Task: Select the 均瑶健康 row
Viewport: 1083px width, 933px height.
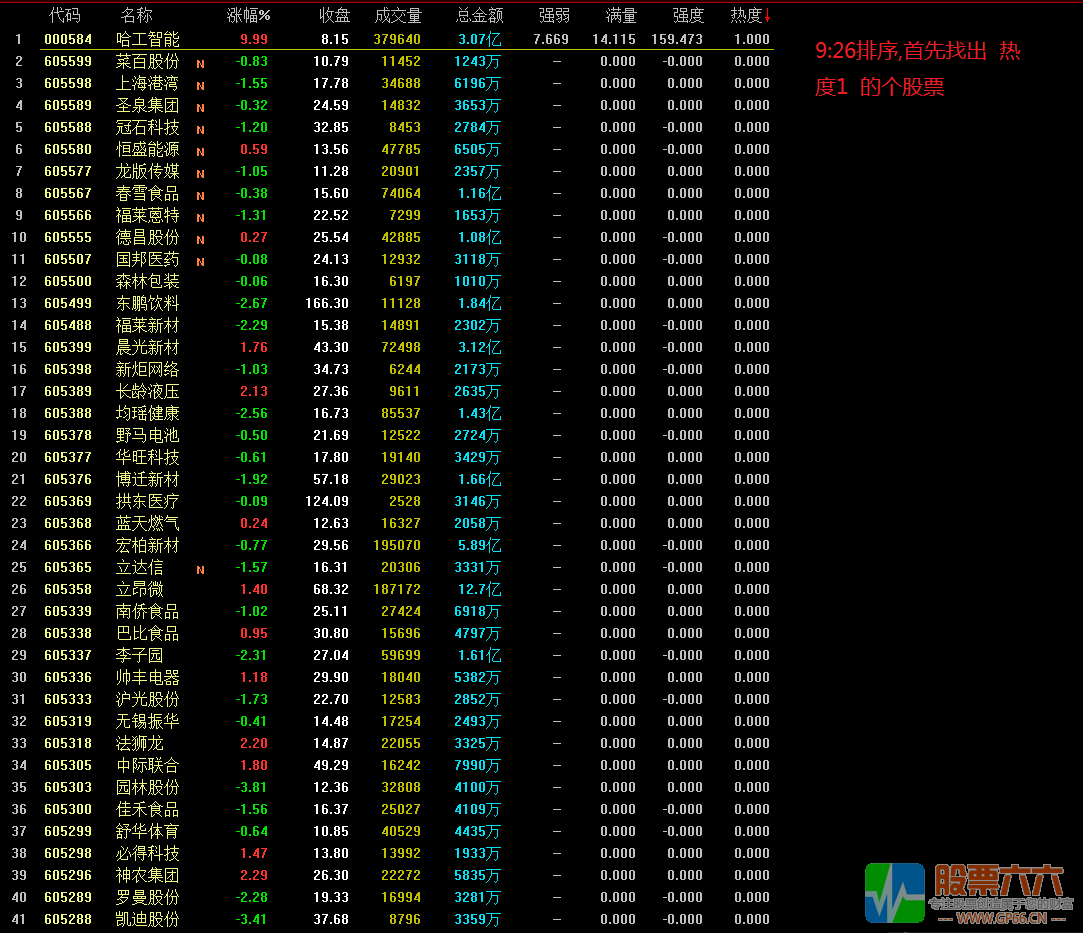Action: (x=391, y=413)
